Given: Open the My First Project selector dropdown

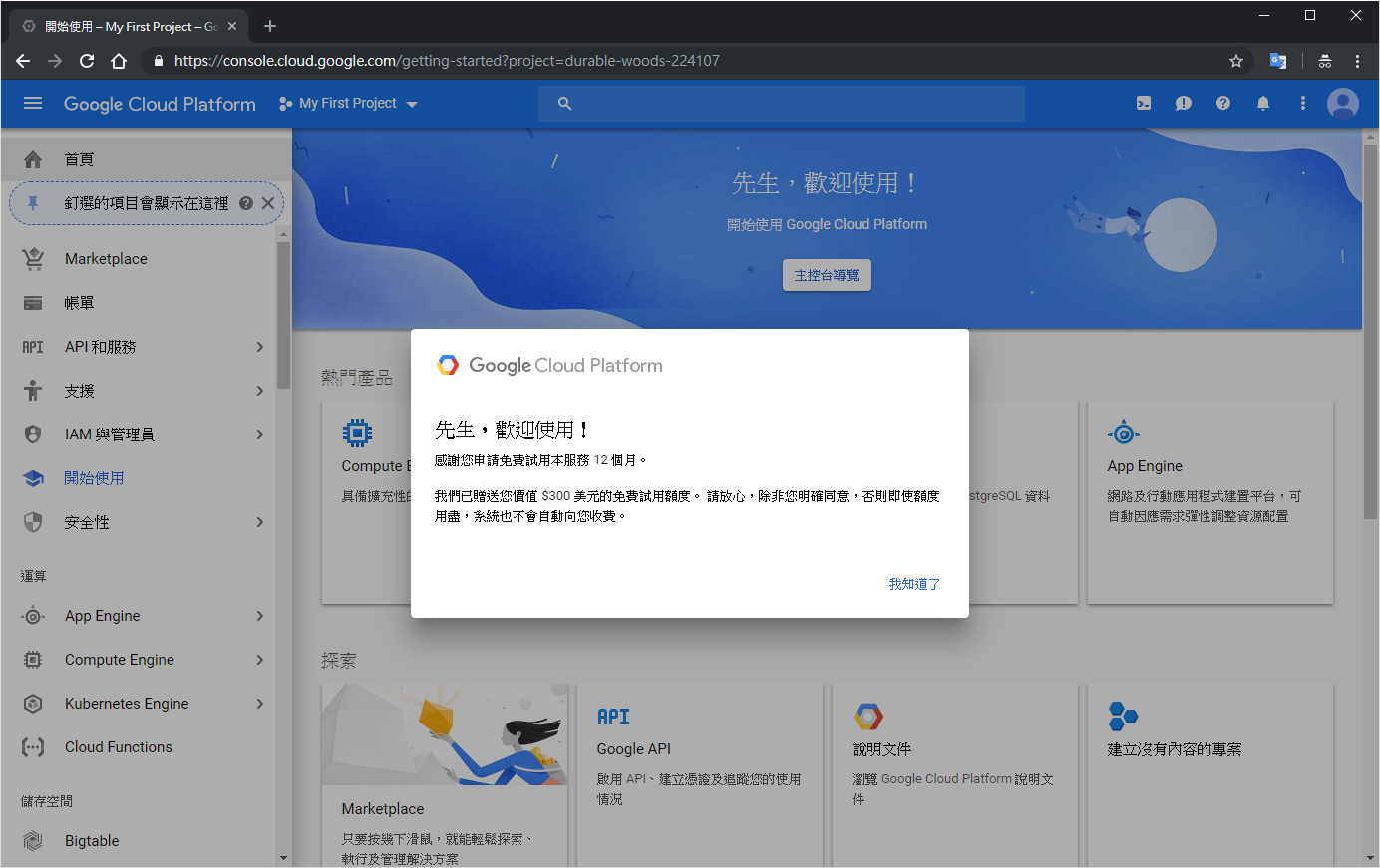Looking at the screenshot, I should [x=348, y=103].
